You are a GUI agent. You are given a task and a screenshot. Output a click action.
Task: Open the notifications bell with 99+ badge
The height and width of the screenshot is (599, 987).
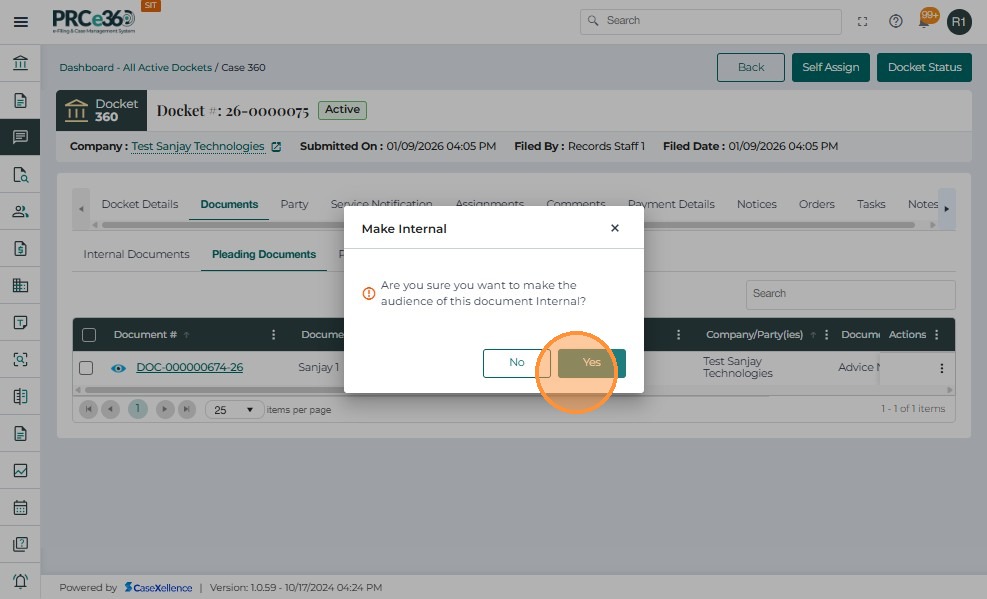click(x=926, y=20)
